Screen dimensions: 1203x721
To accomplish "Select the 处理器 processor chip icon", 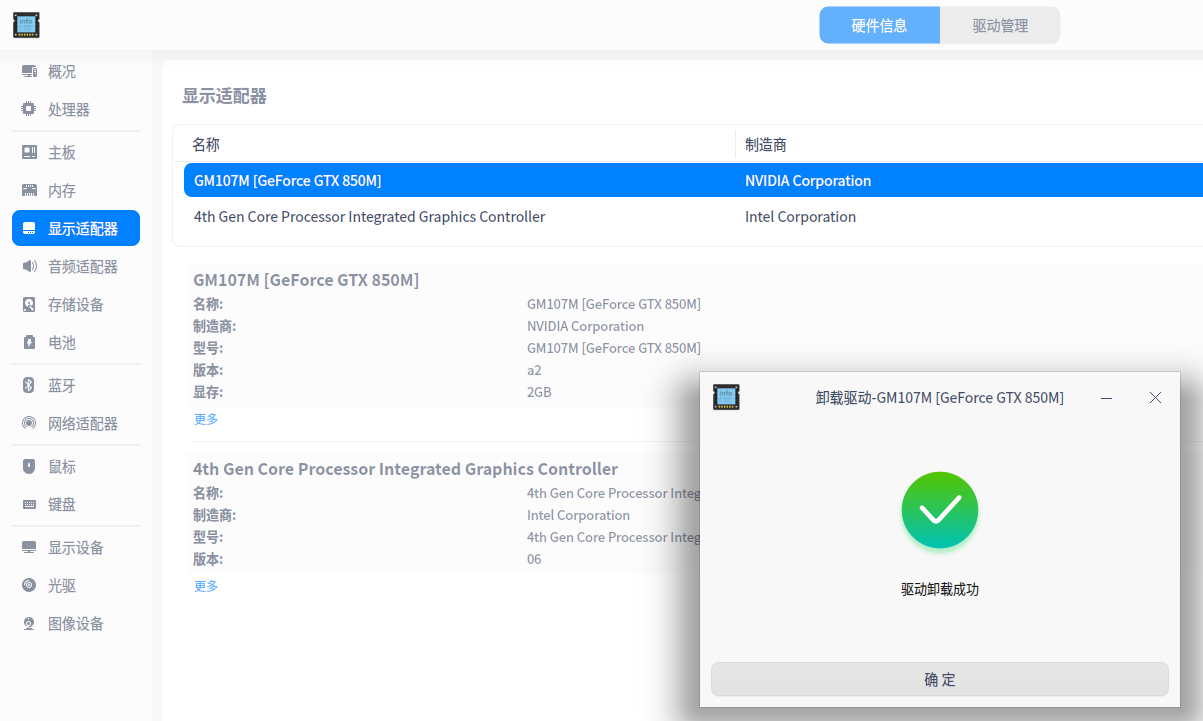I will [x=29, y=109].
